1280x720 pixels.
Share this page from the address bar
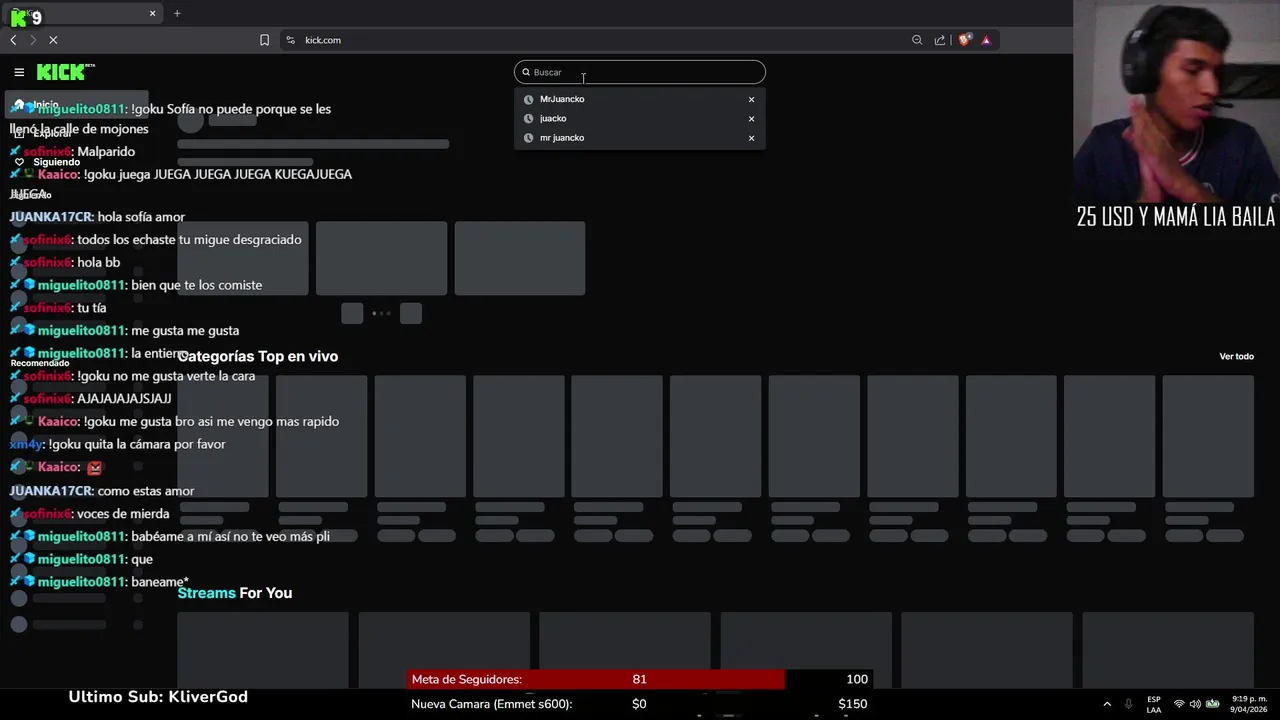coord(940,40)
